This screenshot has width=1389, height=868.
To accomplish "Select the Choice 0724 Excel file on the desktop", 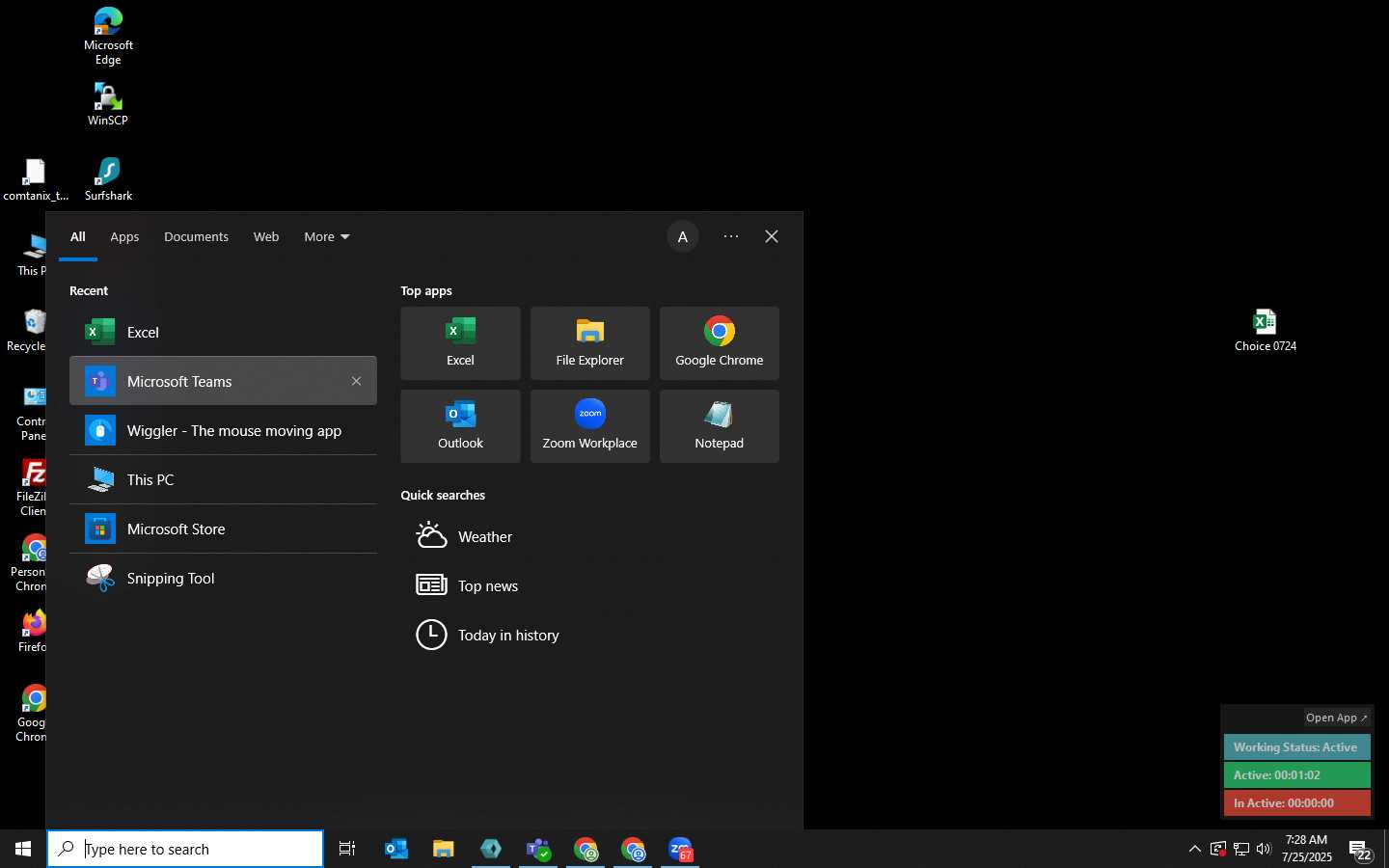I will 1266,330.
